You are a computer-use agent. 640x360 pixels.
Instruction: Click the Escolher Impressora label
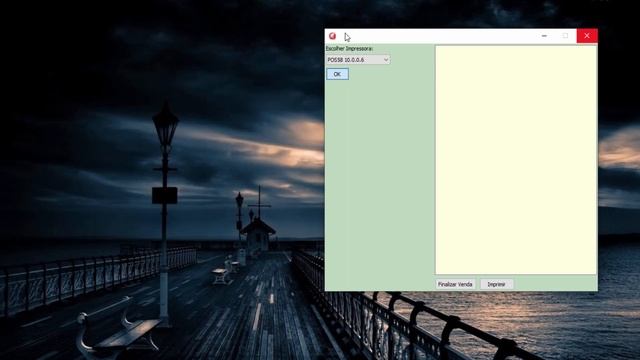point(349,49)
